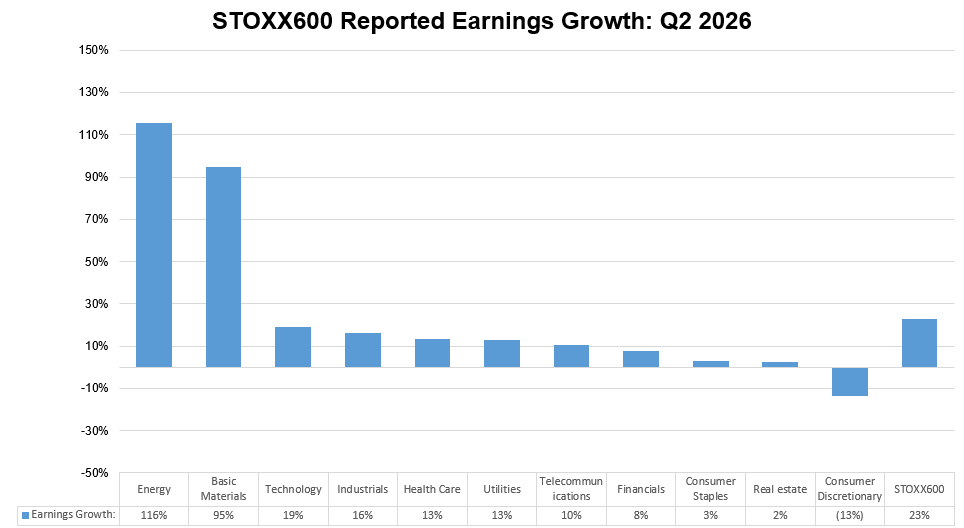This screenshot has height=528, width=964.
Task: Click the 116% value cell
Action: coord(154,515)
